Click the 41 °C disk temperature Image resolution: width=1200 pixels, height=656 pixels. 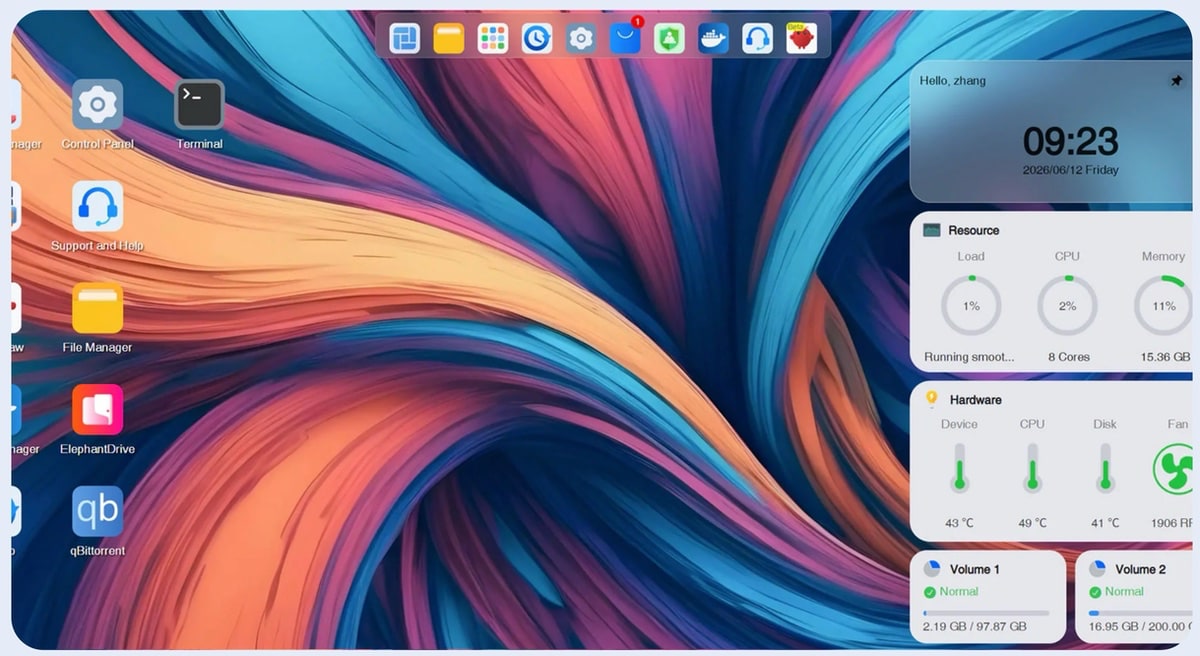pos(1105,523)
